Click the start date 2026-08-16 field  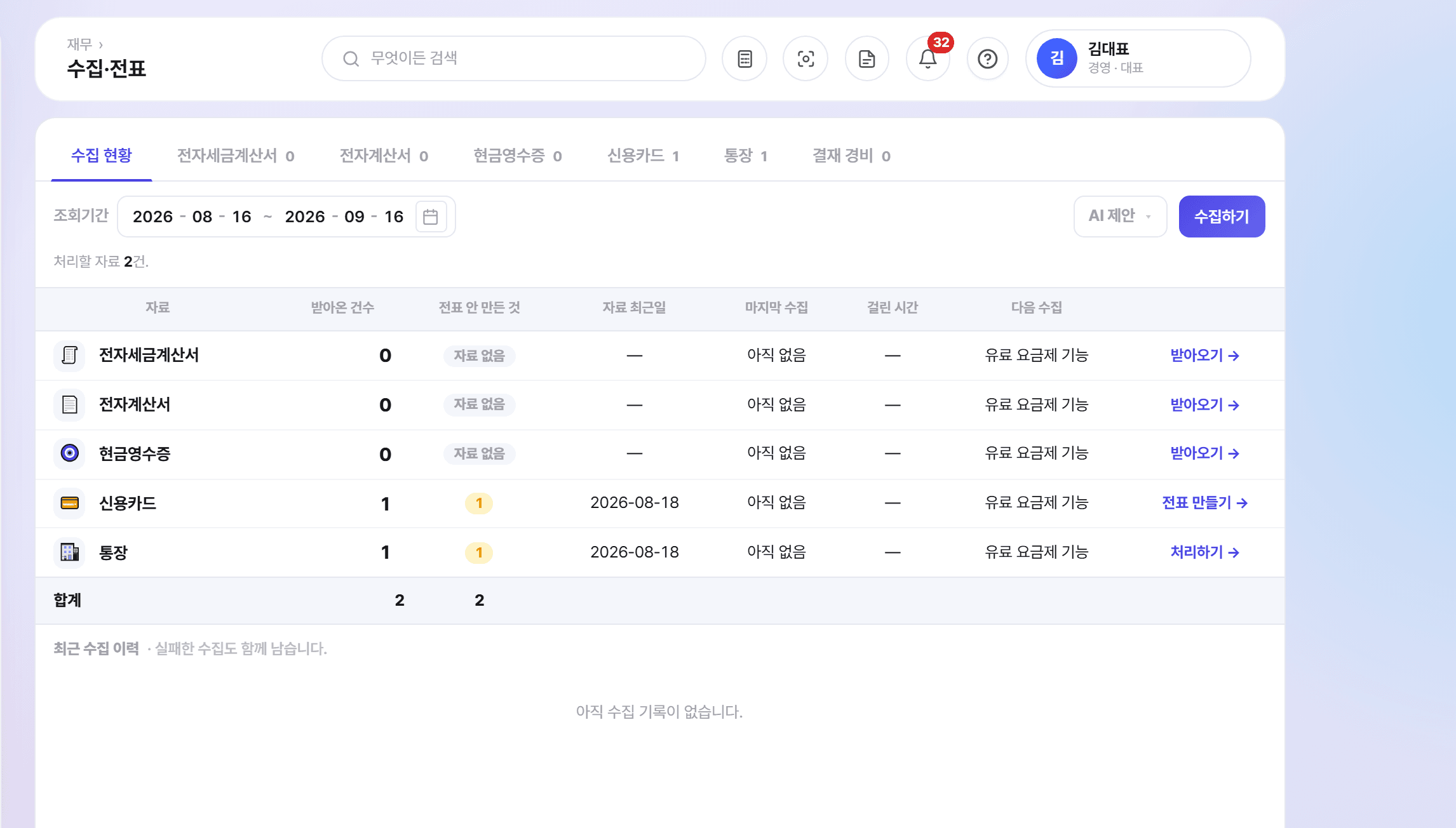pyautogui.click(x=192, y=217)
